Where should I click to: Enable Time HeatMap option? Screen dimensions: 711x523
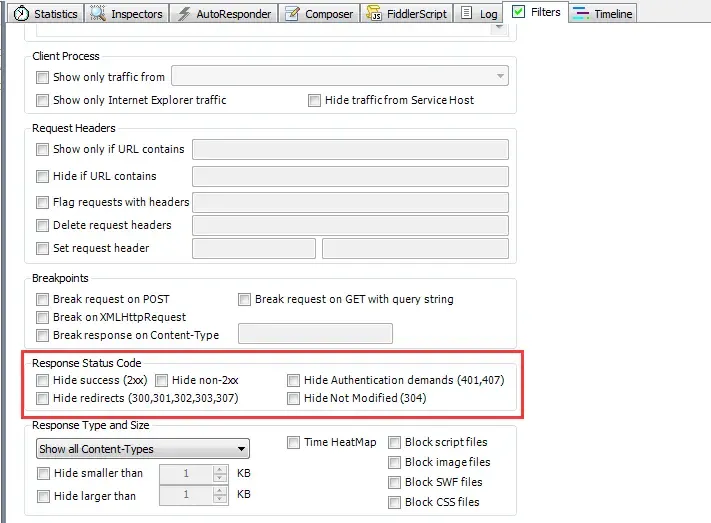[294, 443]
